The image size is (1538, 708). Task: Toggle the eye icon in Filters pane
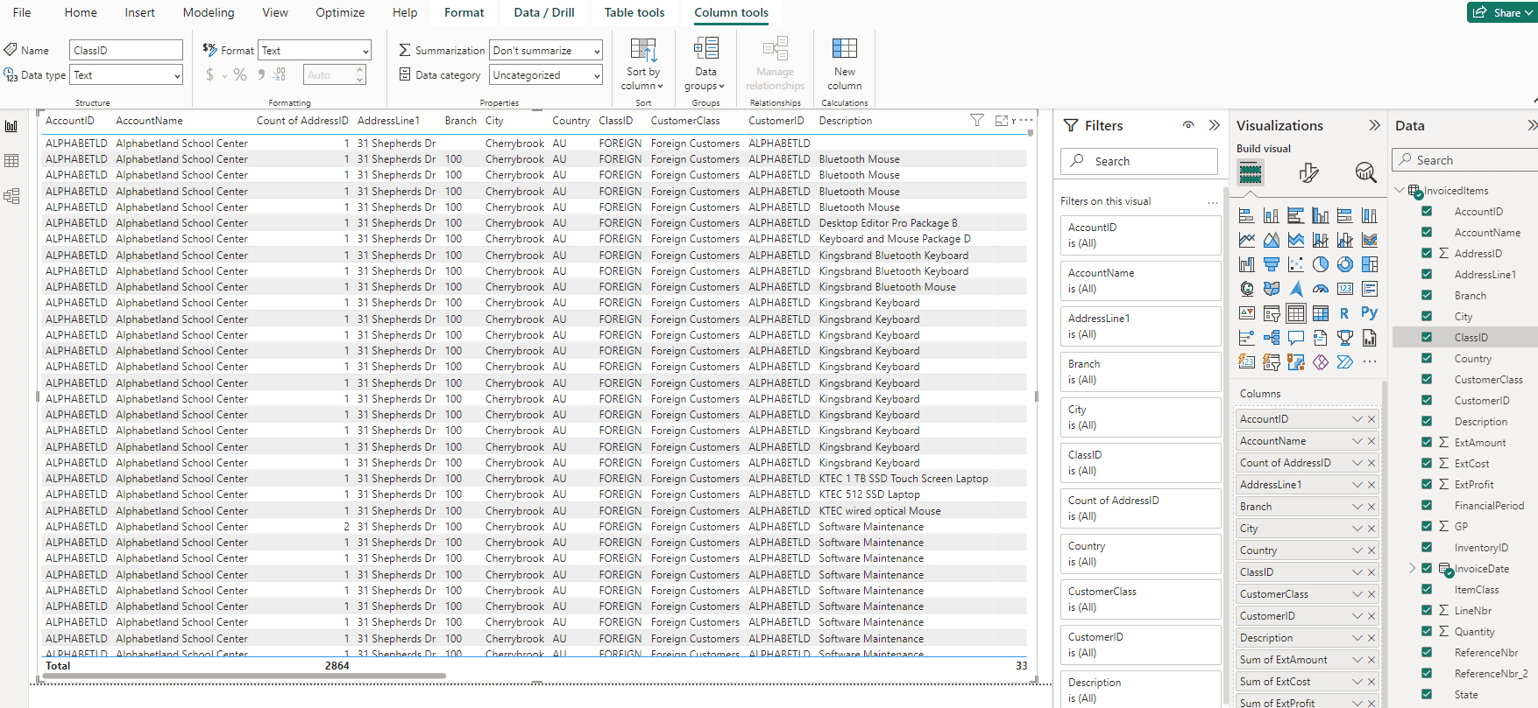[x=1188, y=125]
